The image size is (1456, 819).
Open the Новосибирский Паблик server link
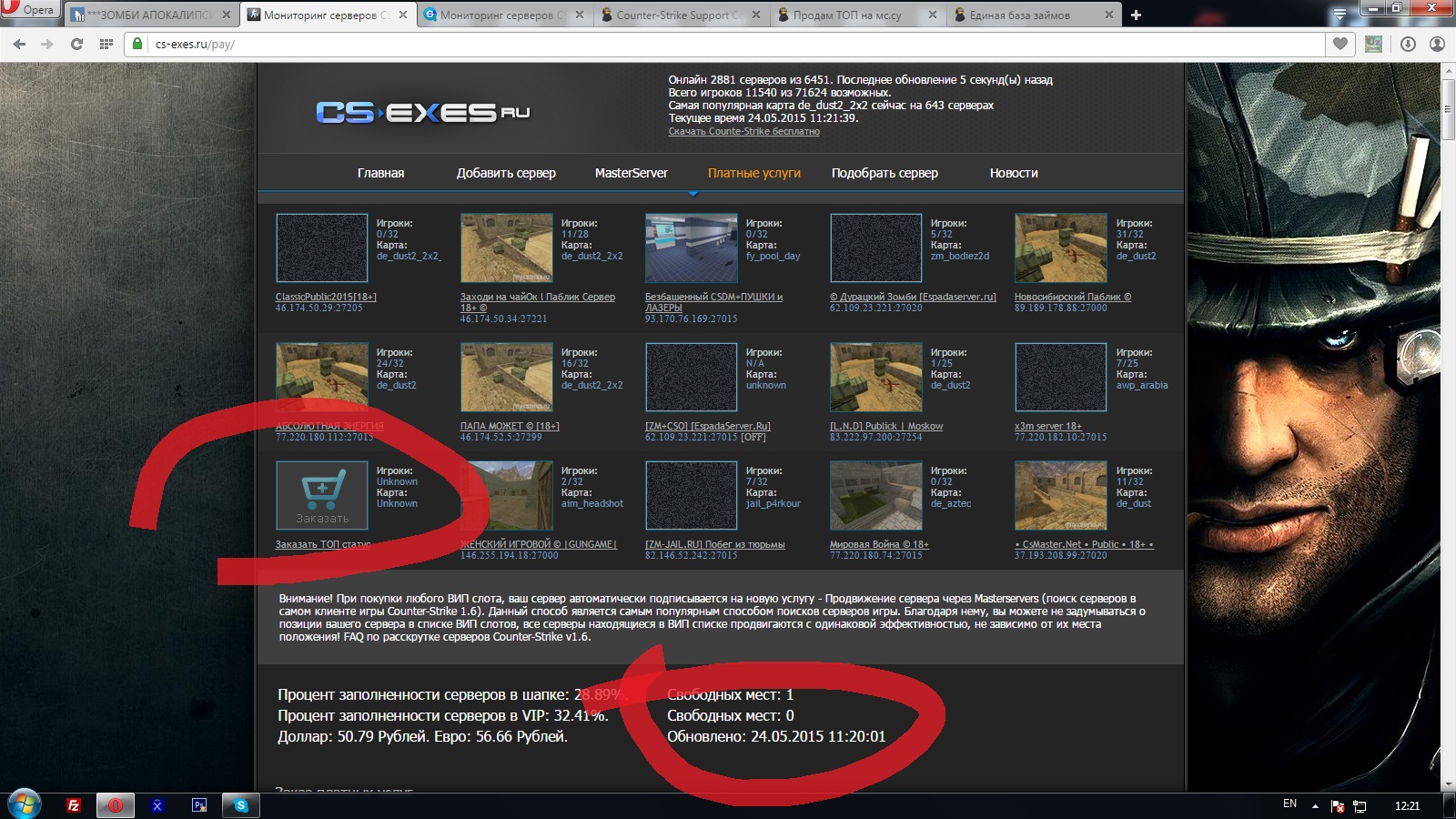1073,297
